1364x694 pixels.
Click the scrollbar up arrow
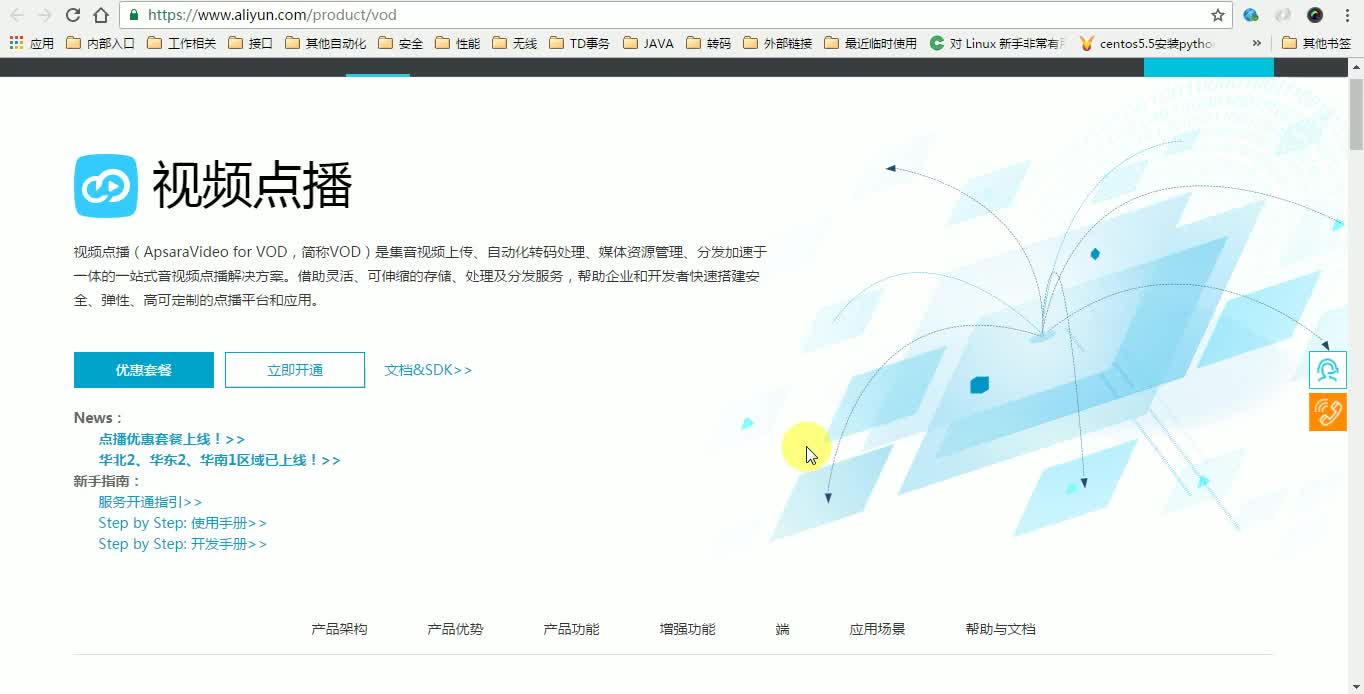[1355, 66]
